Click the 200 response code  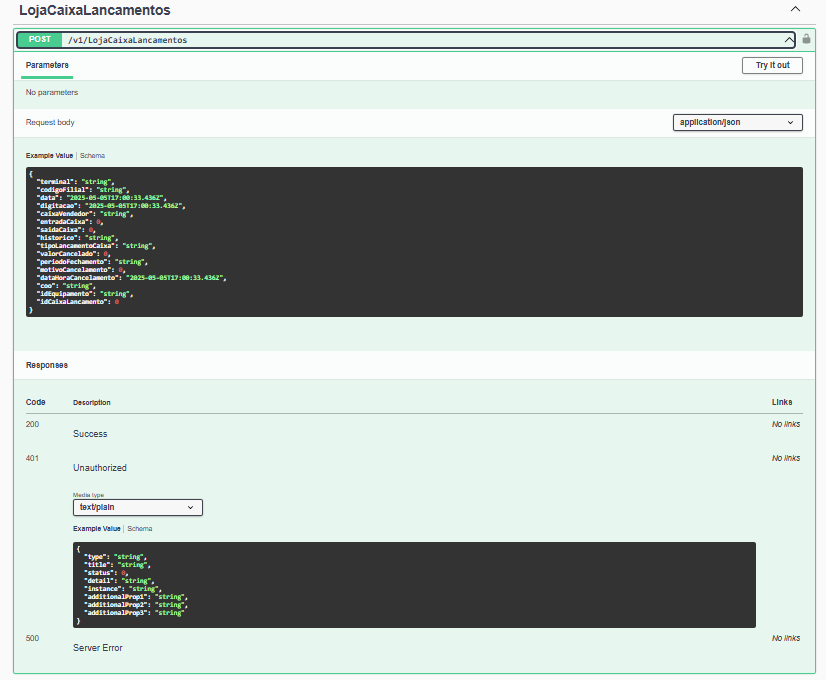pos(33,424)
